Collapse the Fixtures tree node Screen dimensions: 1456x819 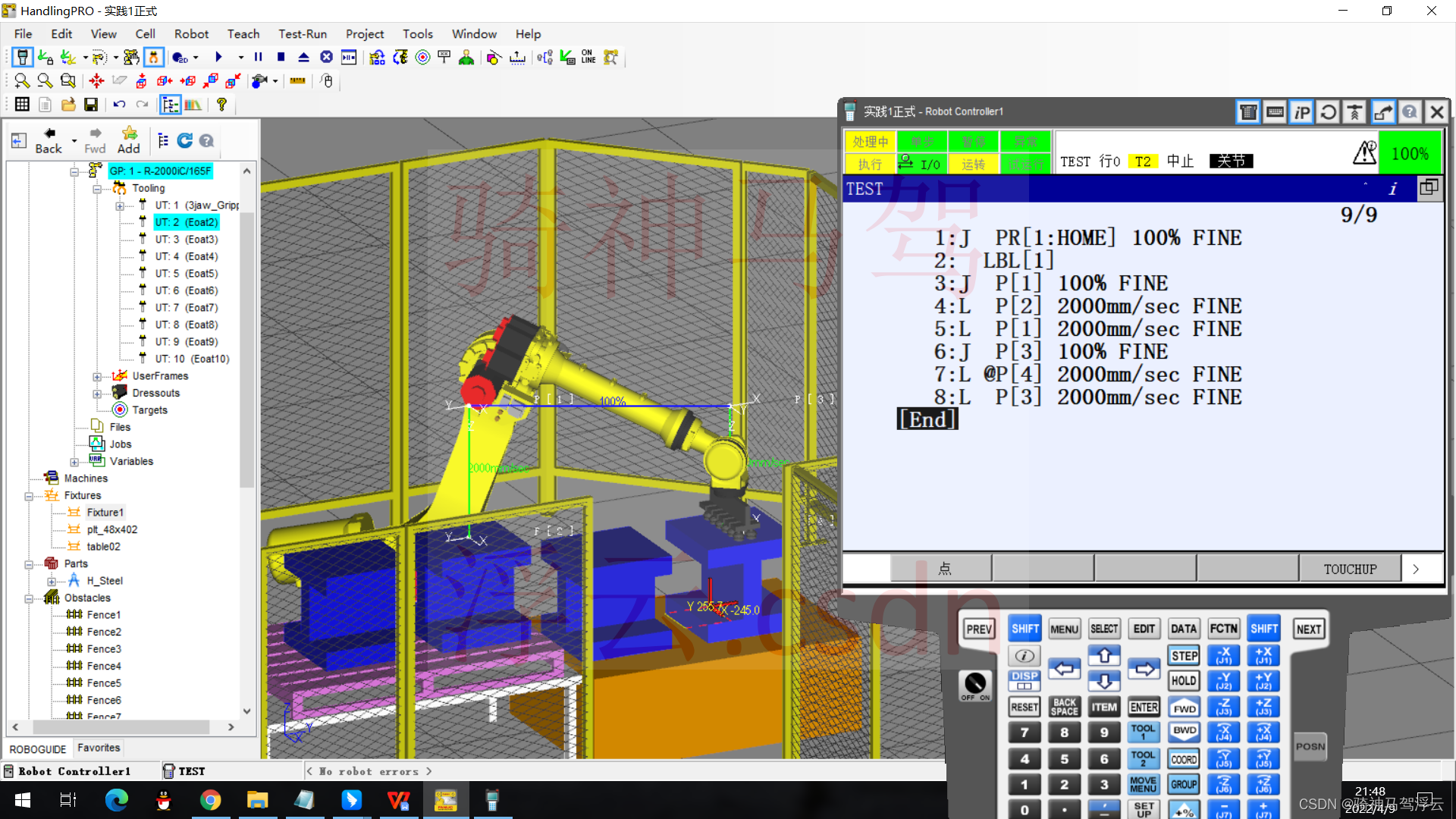coord(29,496)
